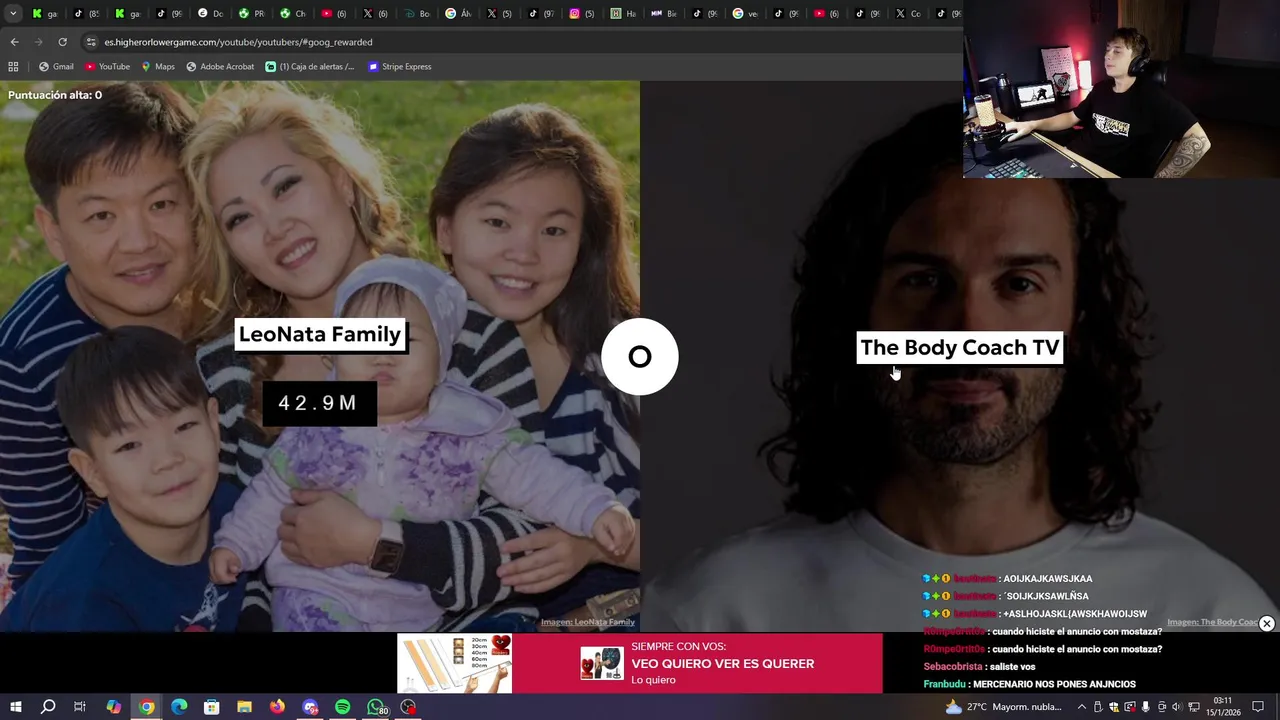This screenshot has width=1280, height=720.
Task: Select the LeoNata Family card
Action: click(x=320, y=356)
